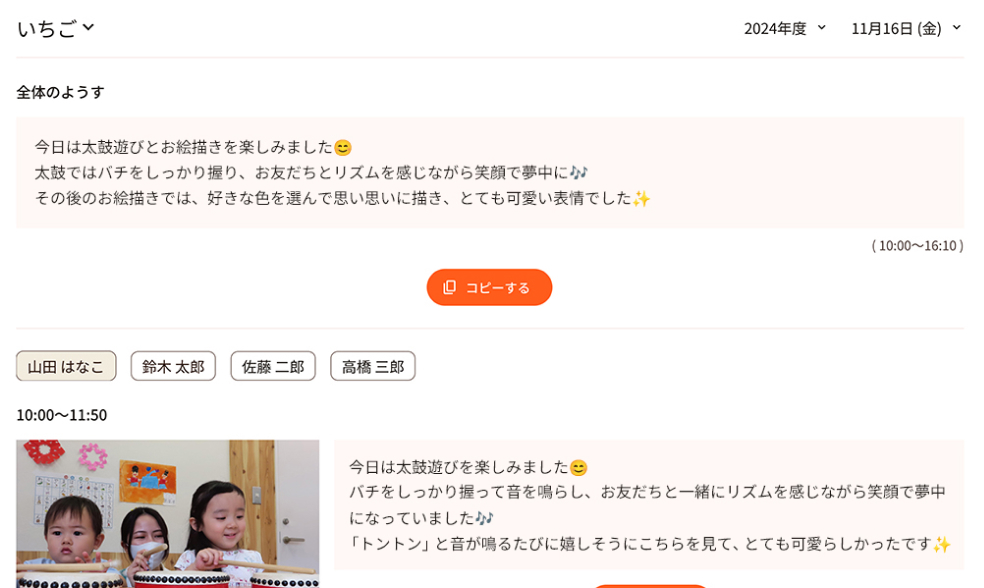Click the chevron arrow next to 2024年度

coord(821,28)
